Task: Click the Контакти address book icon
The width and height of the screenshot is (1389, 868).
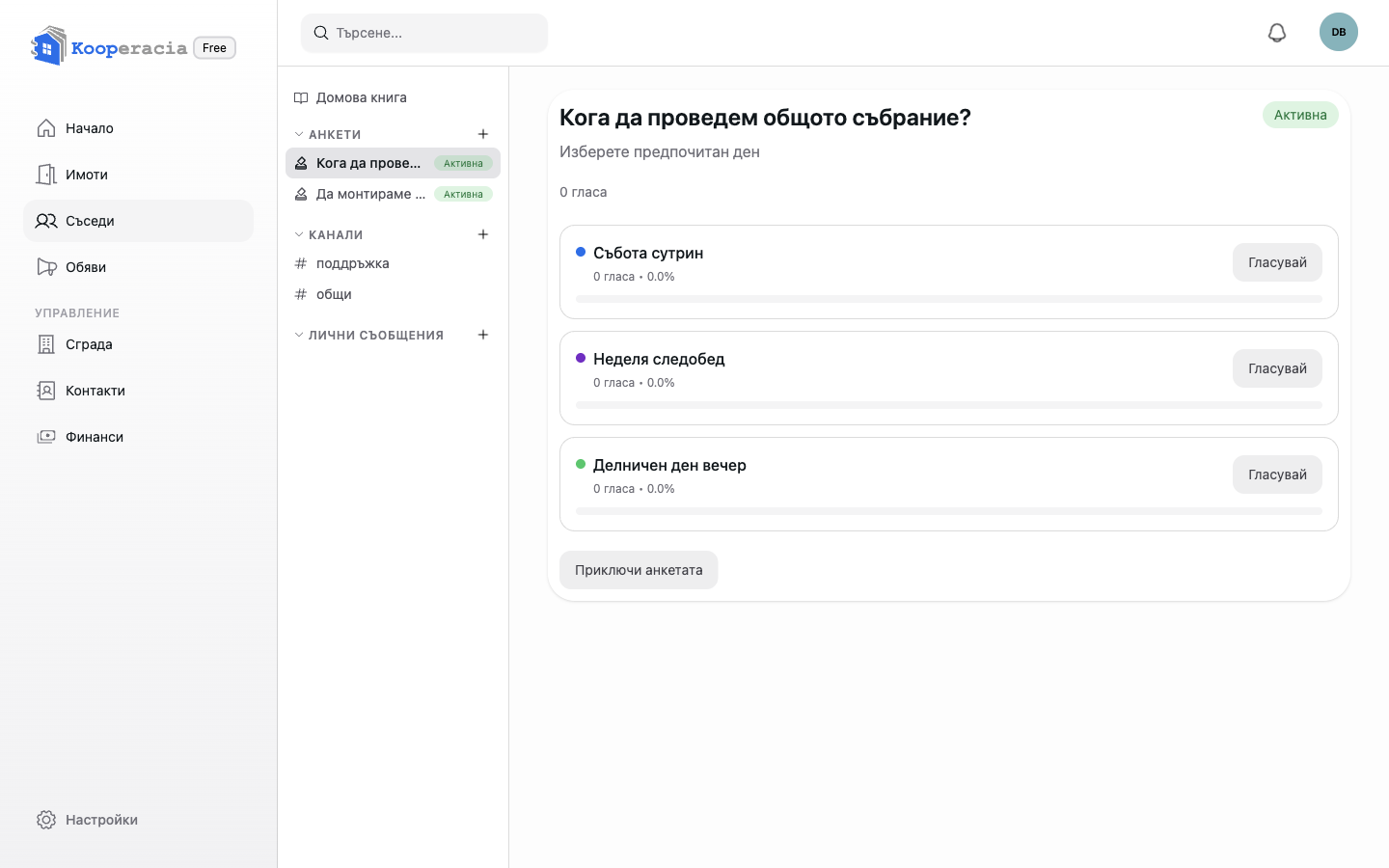Action: click(x=46, y=391)
